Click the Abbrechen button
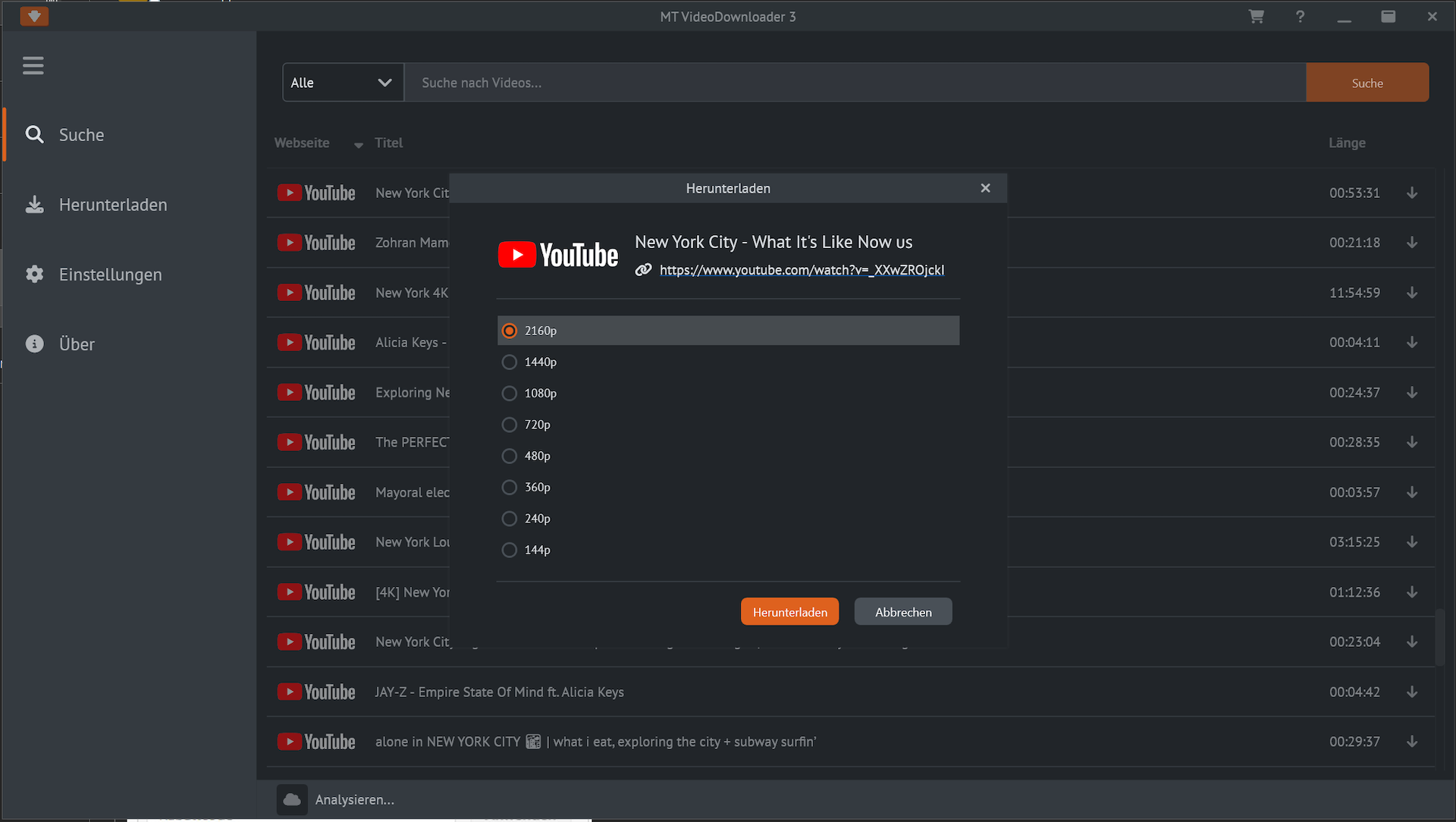The width and height of the screenshot is (1456, 822). (902, 612)
